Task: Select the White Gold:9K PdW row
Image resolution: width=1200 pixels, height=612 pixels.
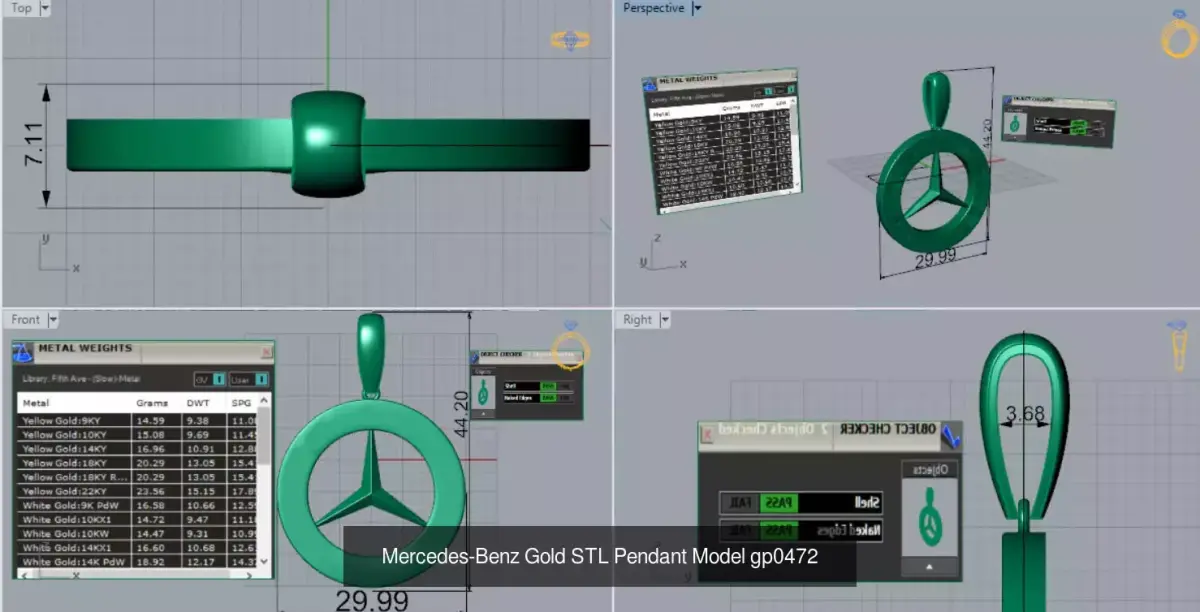Action: coord(137,506)
